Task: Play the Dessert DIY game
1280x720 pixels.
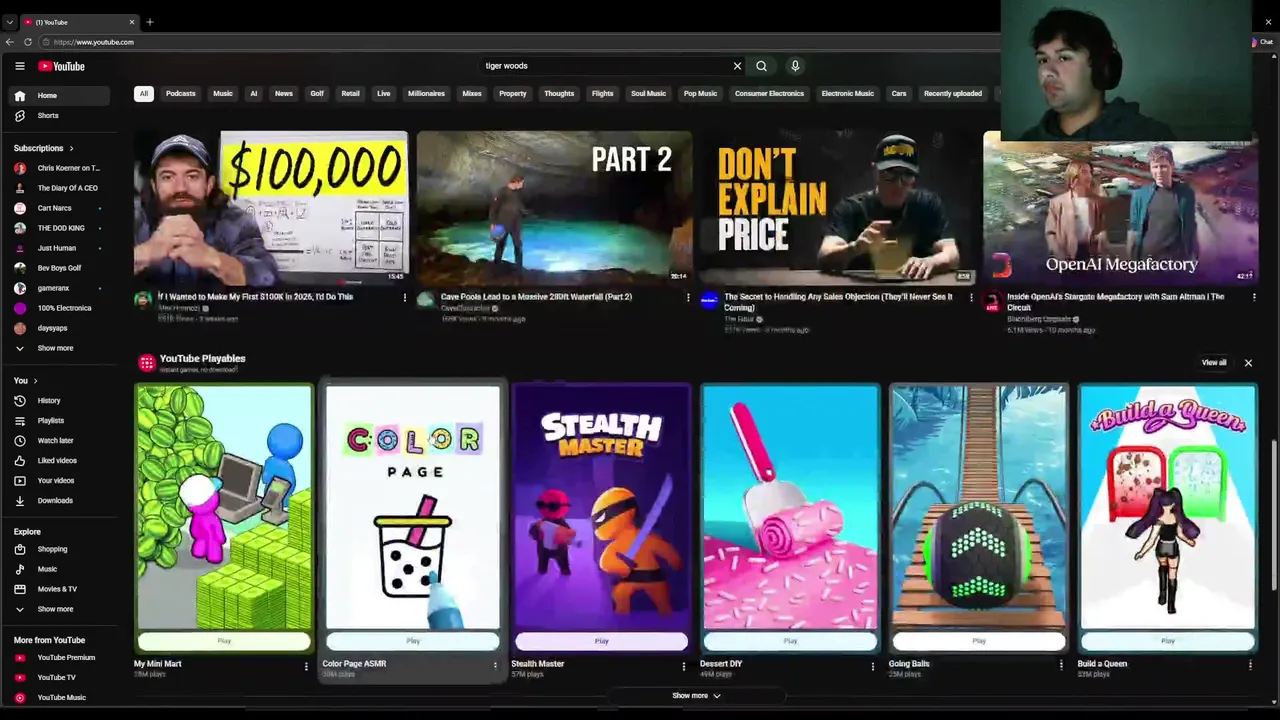Action: [790, 641]
